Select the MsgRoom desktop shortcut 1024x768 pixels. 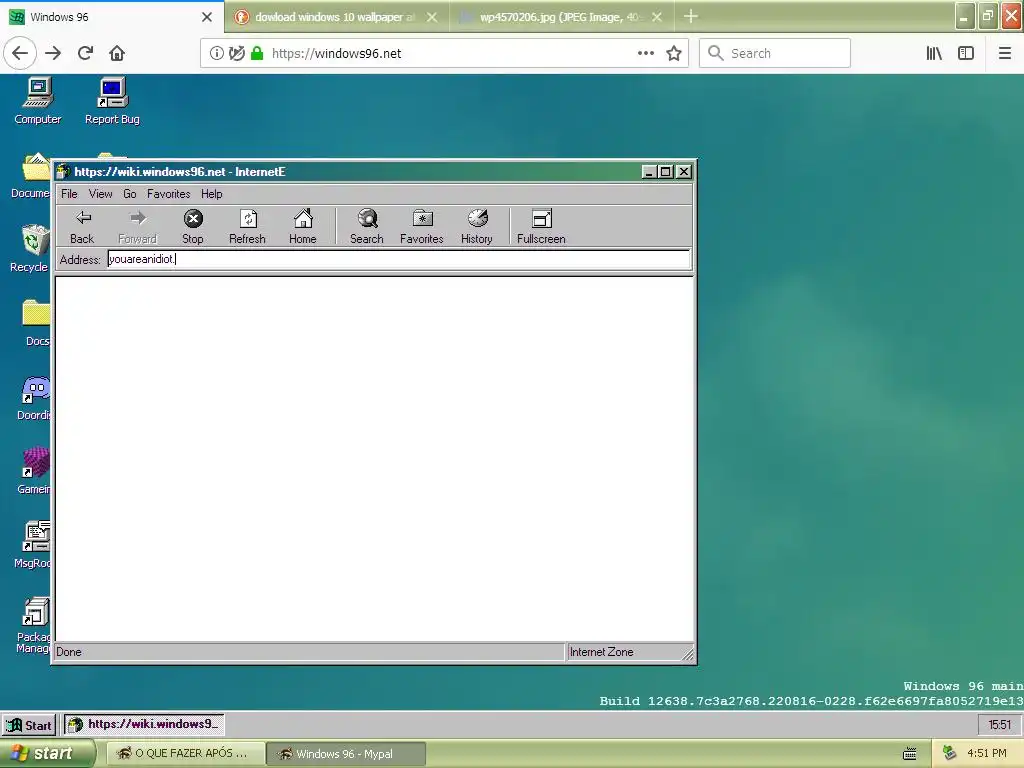coord(33,545)
